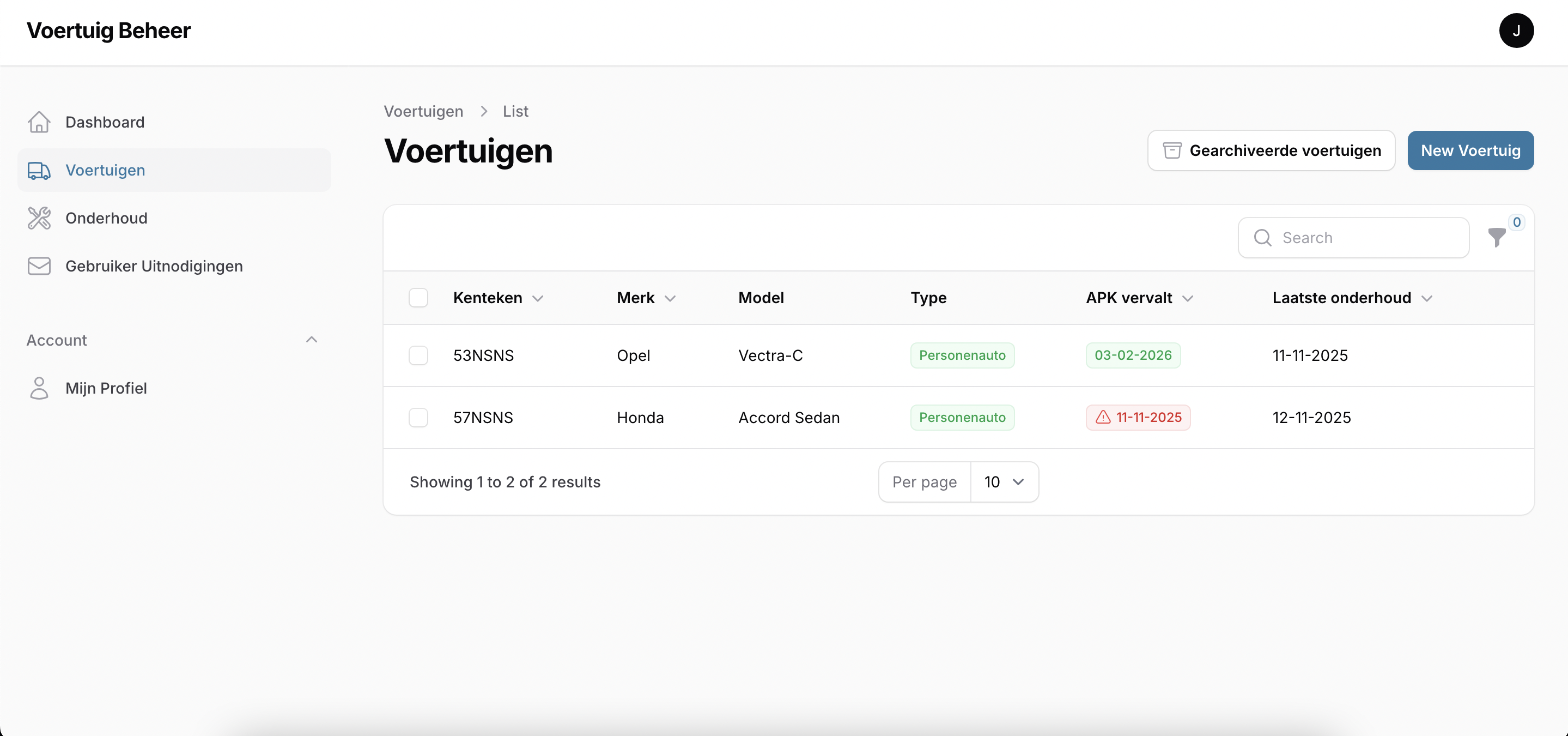Open Gearchiveerde voertuigen

(1271, 150)
